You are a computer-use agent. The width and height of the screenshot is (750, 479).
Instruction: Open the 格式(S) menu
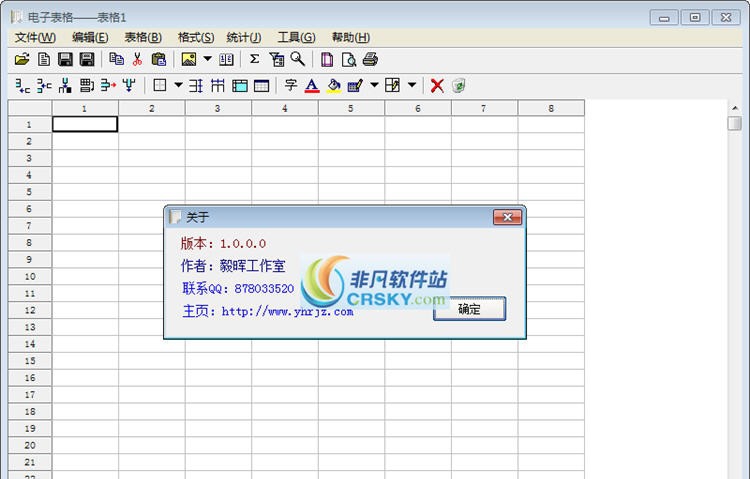pos(196,37)
